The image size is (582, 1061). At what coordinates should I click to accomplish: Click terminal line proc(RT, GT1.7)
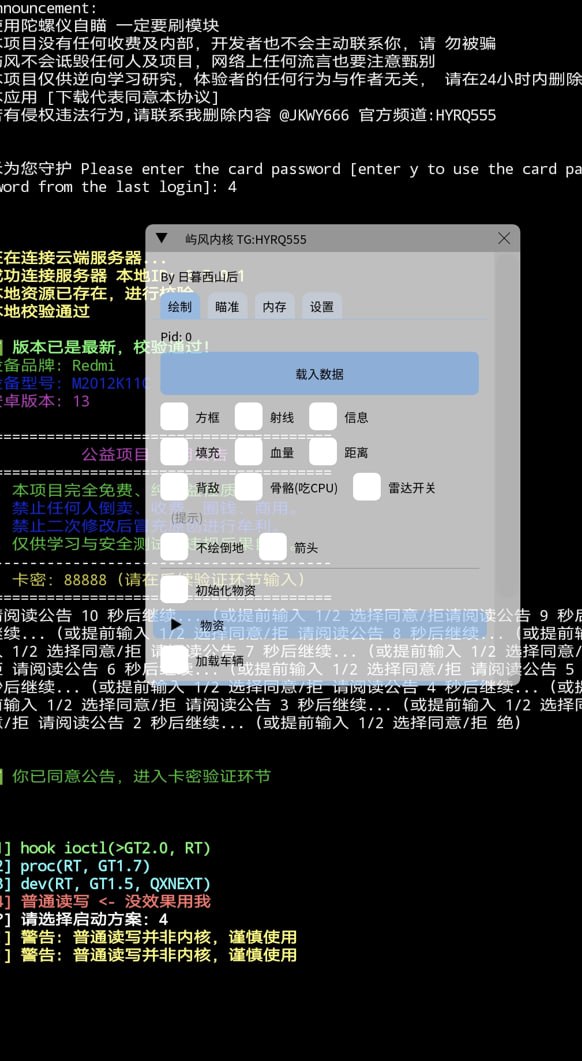[85, 865]
